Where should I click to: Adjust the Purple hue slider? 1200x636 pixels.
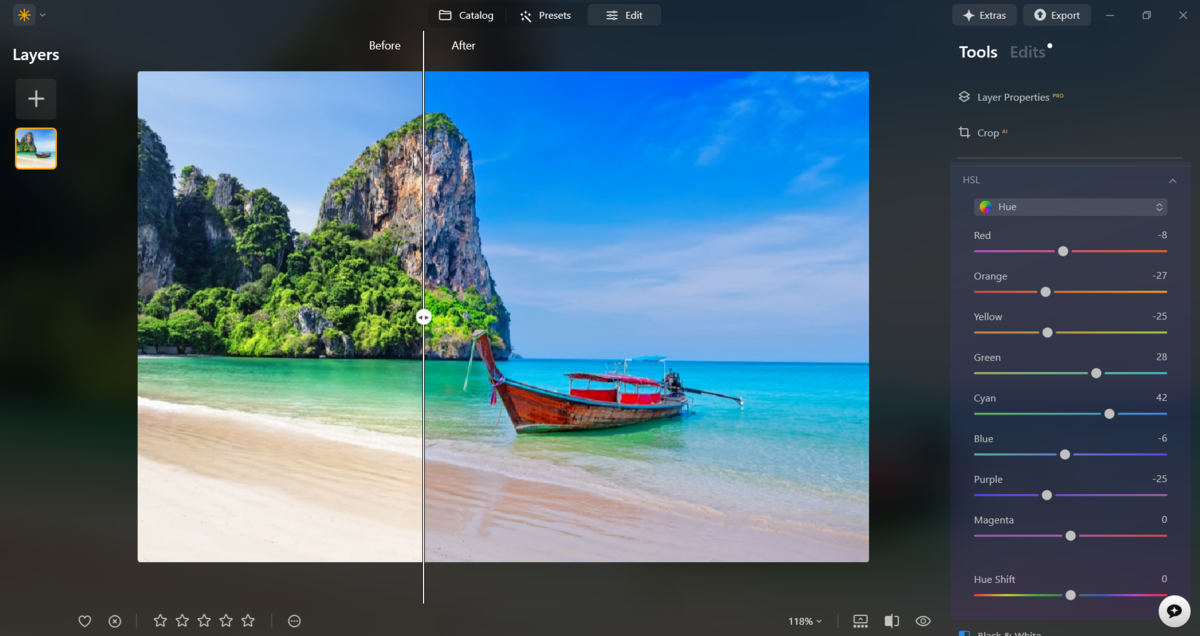[x=1070, y=495]
